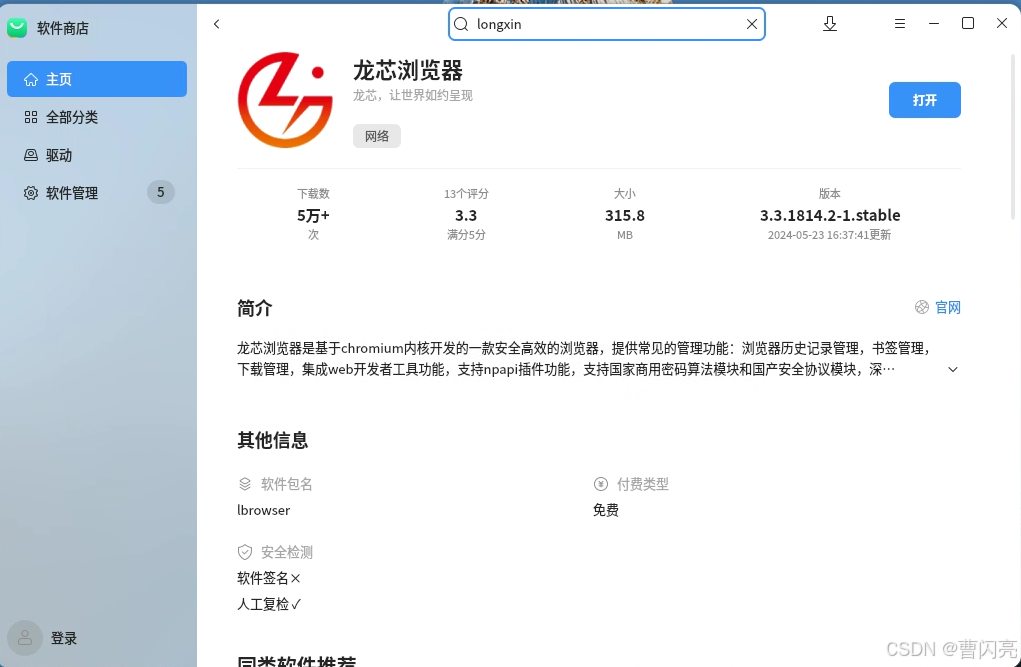
Task: Go to 主页 in the sidebar
Action: pos(97,79)
